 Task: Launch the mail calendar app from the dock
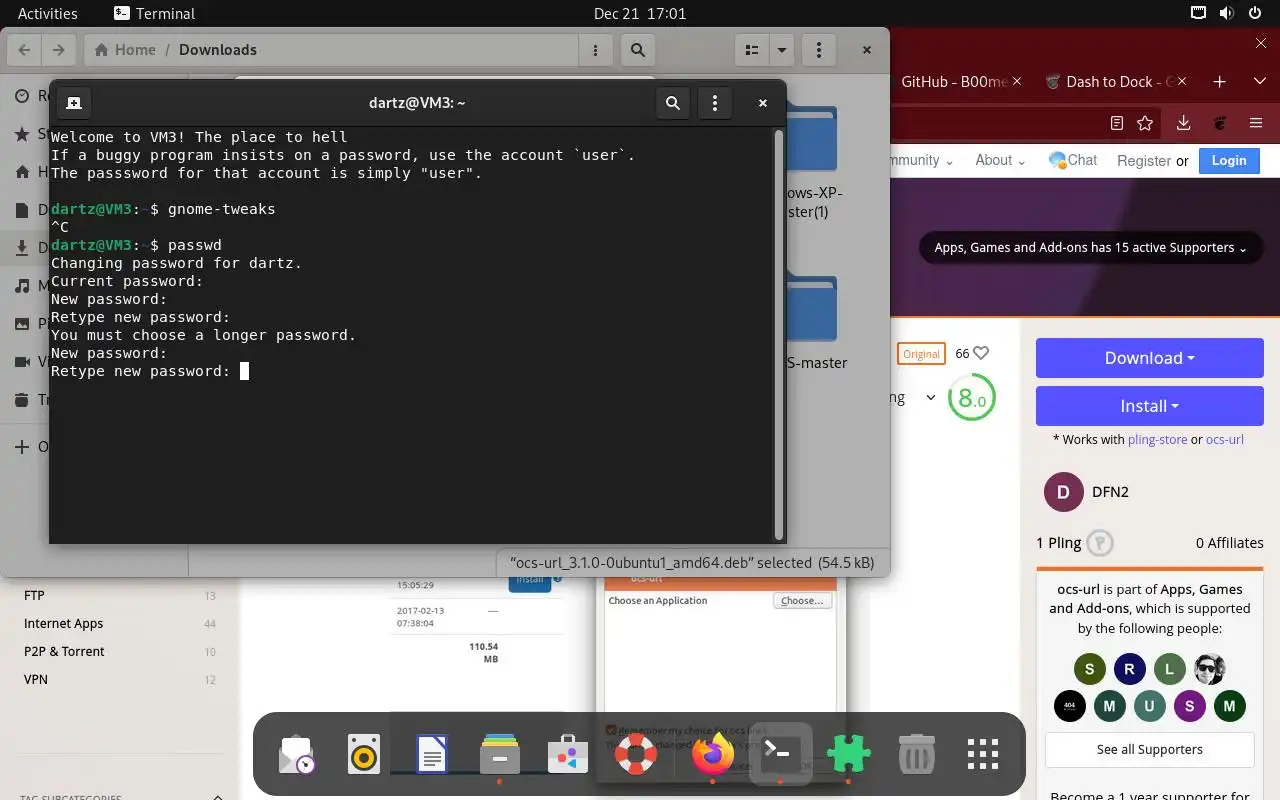click(297, 755)
